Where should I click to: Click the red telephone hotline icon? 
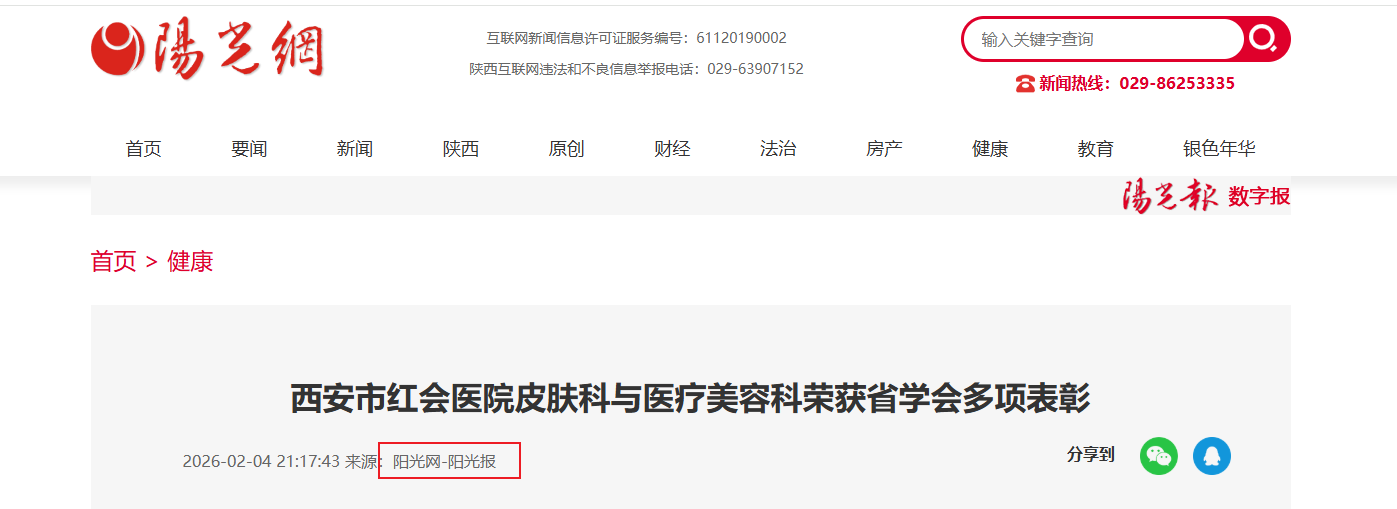click(x=1025, y=84)
